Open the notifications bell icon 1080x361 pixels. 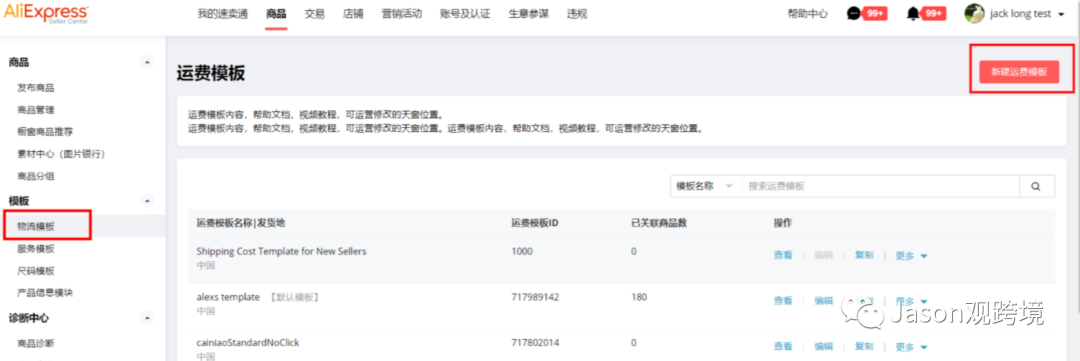coord(913,14)
